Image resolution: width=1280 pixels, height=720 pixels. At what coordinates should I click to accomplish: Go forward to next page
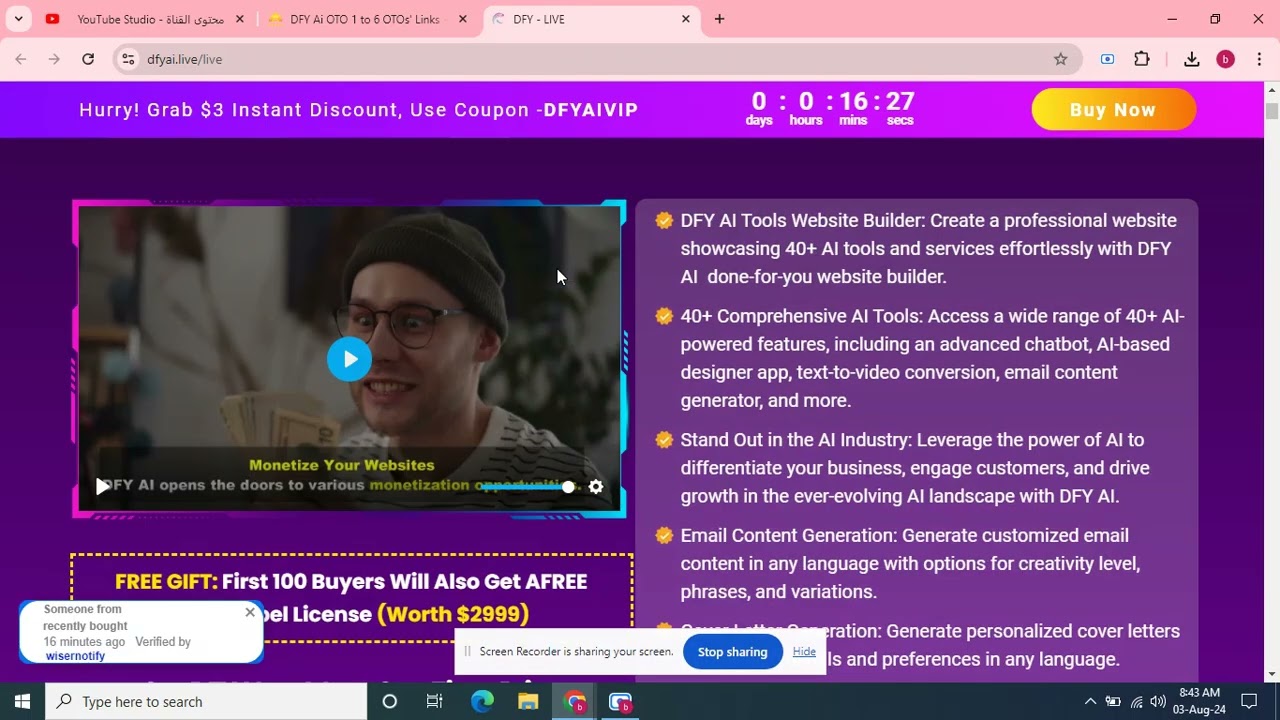coord(54,59)
